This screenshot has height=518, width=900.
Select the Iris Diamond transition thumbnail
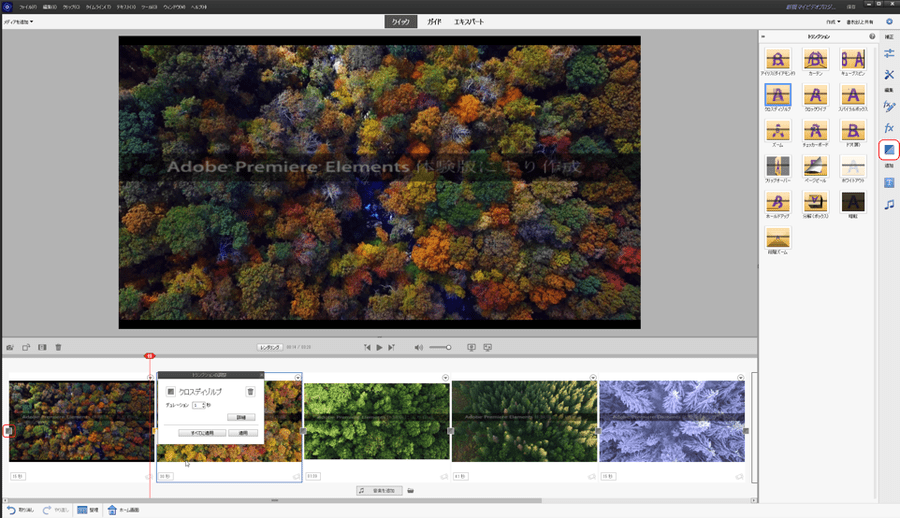778,59
